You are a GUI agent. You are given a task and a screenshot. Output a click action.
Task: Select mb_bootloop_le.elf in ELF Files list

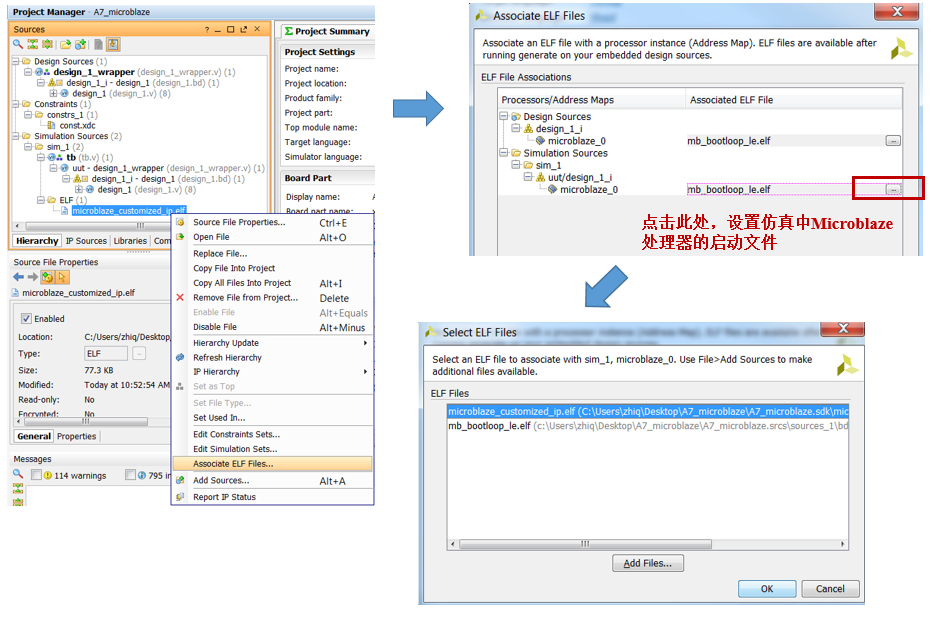[x=648, y=426]
